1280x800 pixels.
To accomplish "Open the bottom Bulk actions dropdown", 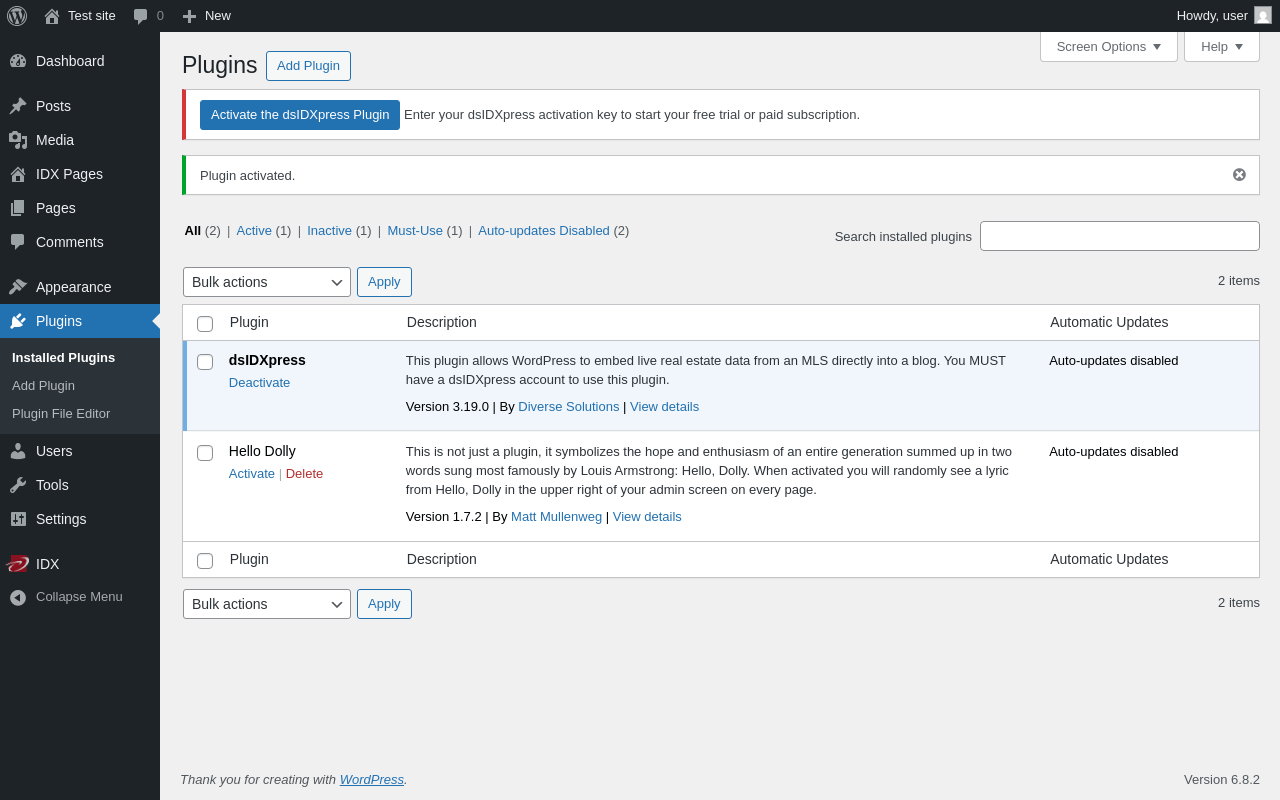I will 267,604.
